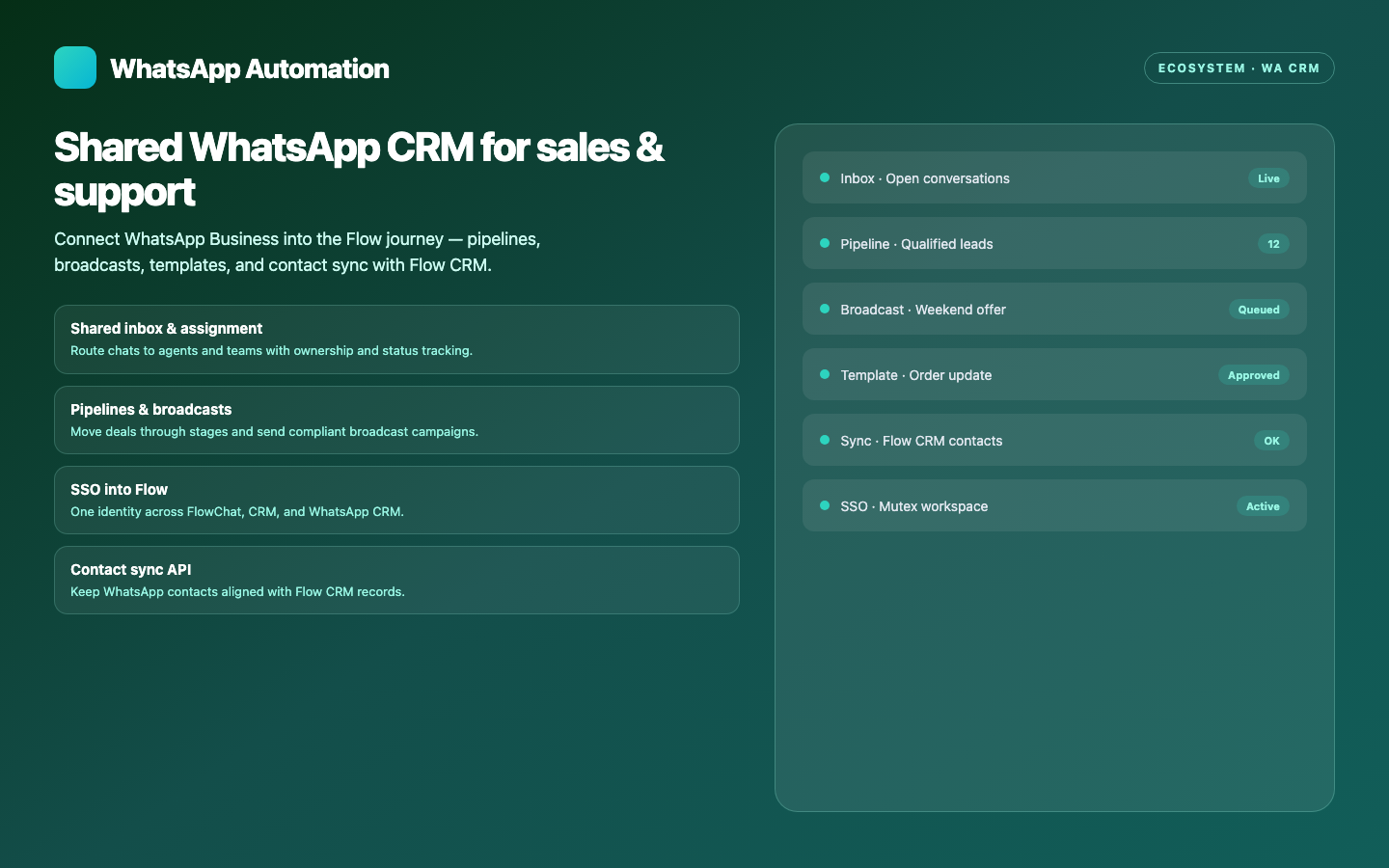This screenshot has height=868, width=1389.
Task: Select the Broadcast · Weekend offer row
Action: click(1054, 309)
